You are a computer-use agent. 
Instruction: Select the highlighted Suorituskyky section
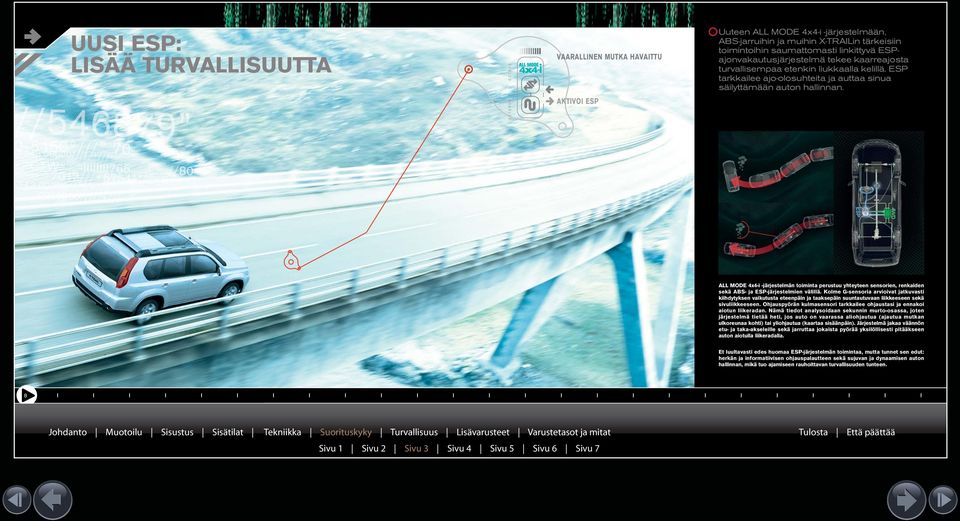[346, 432]
